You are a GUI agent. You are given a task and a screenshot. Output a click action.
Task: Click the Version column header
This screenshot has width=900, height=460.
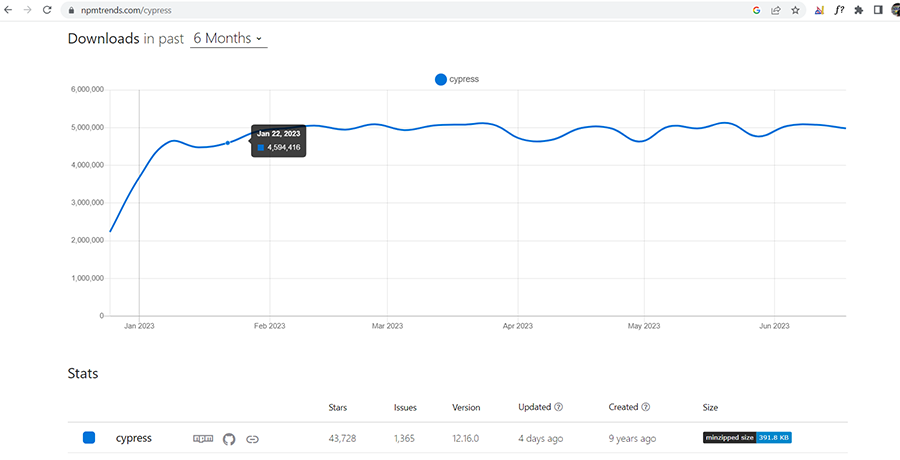pos(466,408)
